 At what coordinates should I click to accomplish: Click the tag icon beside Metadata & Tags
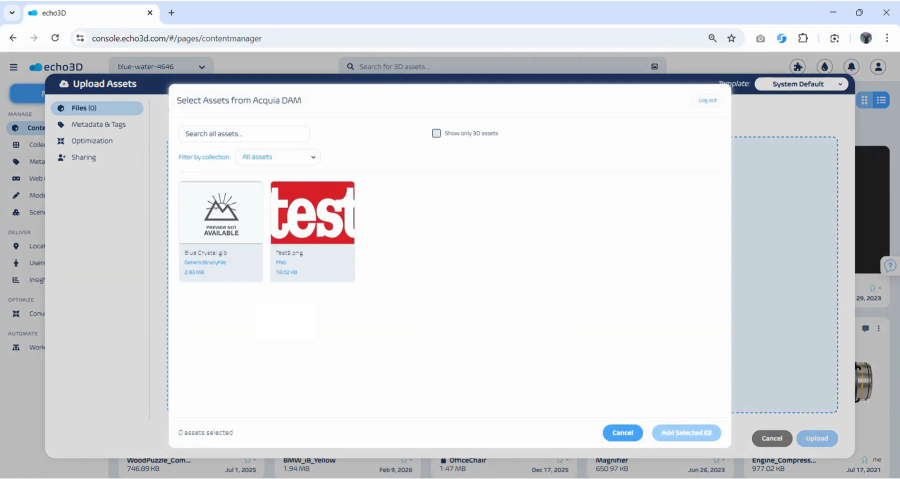pos(61,124)
